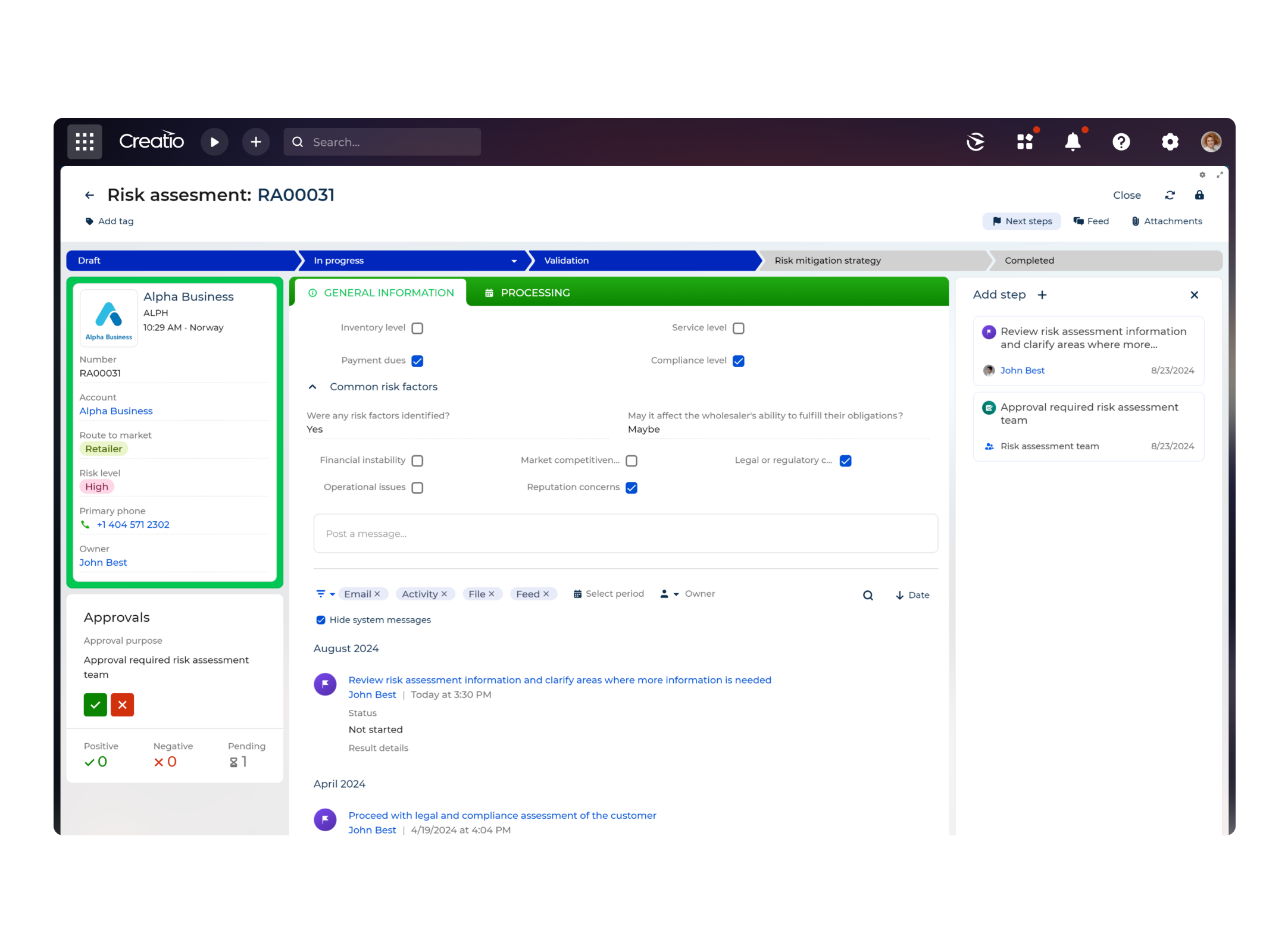Open the Feed tab at top right

[x=1090, y=221]
